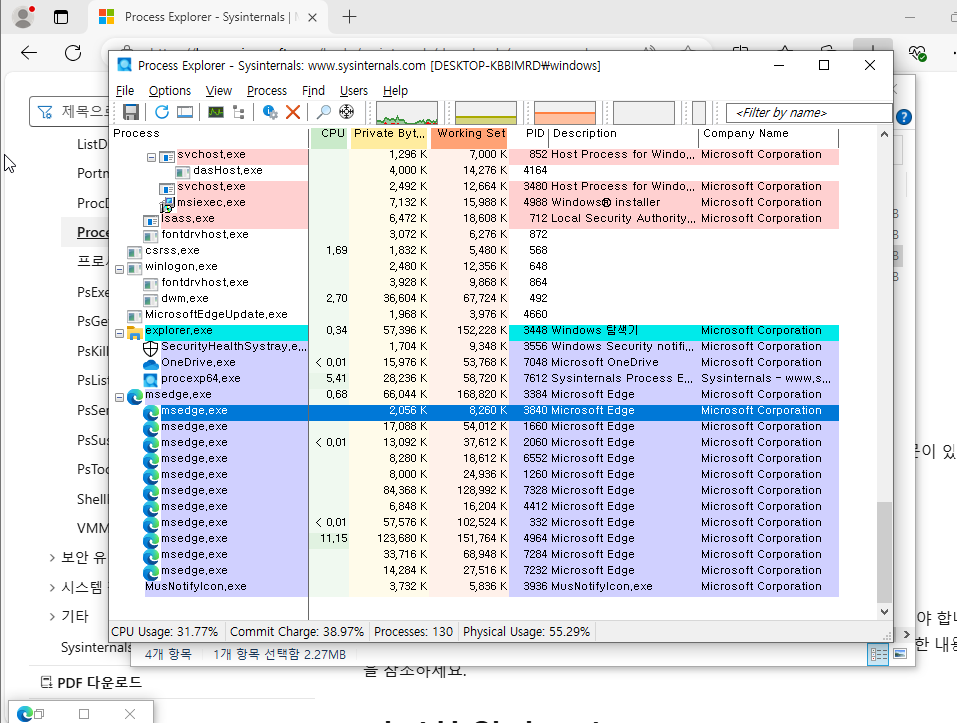Image resolution: width=957 pixels, height=723 pixels.
Task: Select the lsass.exe process row
Action: 474,219
